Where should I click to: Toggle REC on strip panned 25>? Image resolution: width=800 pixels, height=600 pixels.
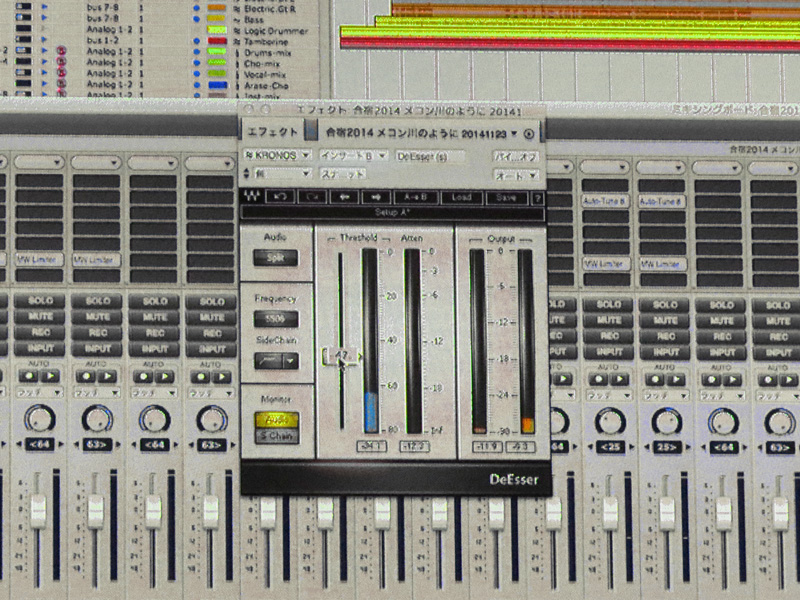[x=665, y=337]
